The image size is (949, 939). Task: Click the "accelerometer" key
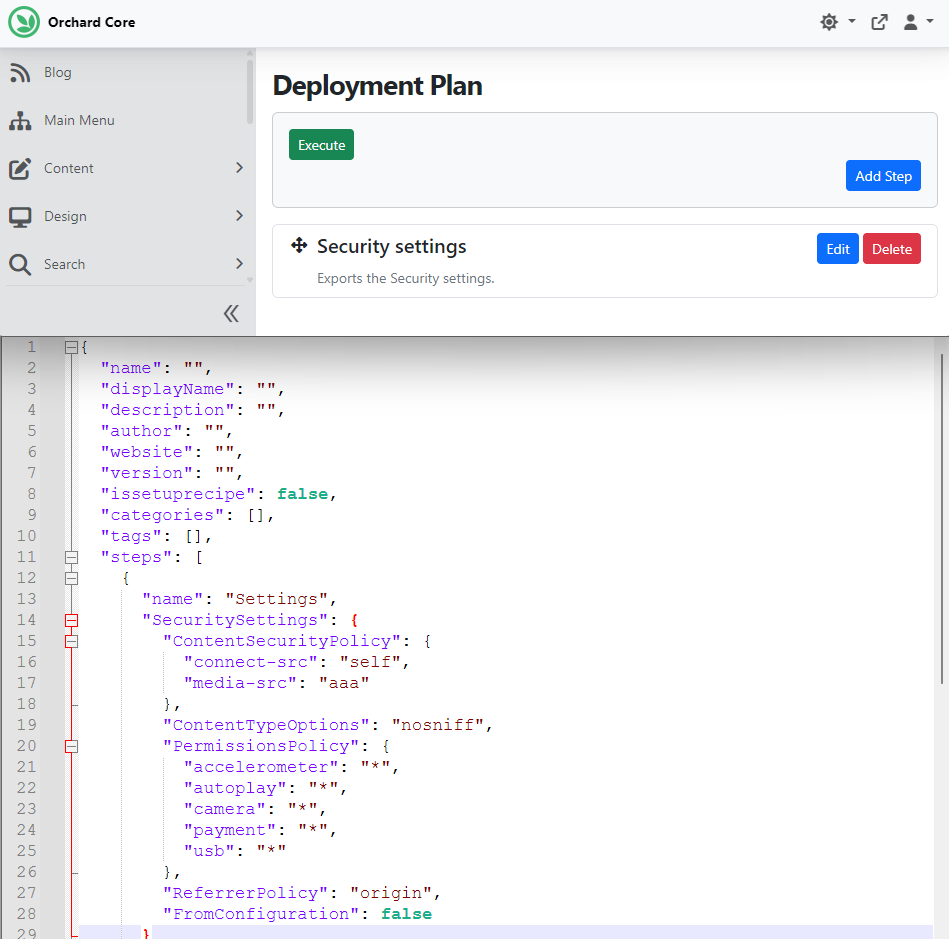(x=261, y=768)
